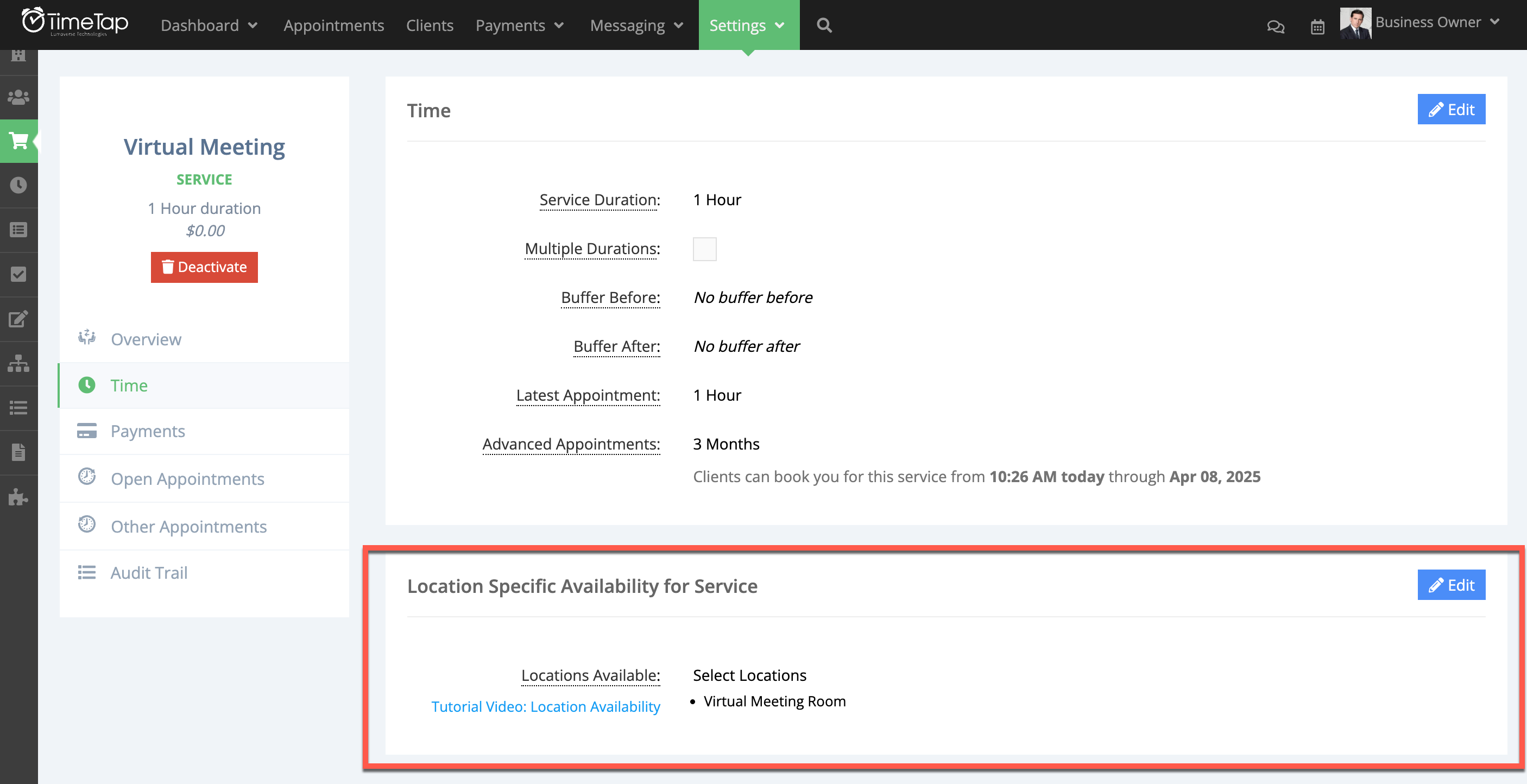This screenshot has height=784, width=1527.
Task: Open the Location Availability tutorial video link
Action: 545,706
